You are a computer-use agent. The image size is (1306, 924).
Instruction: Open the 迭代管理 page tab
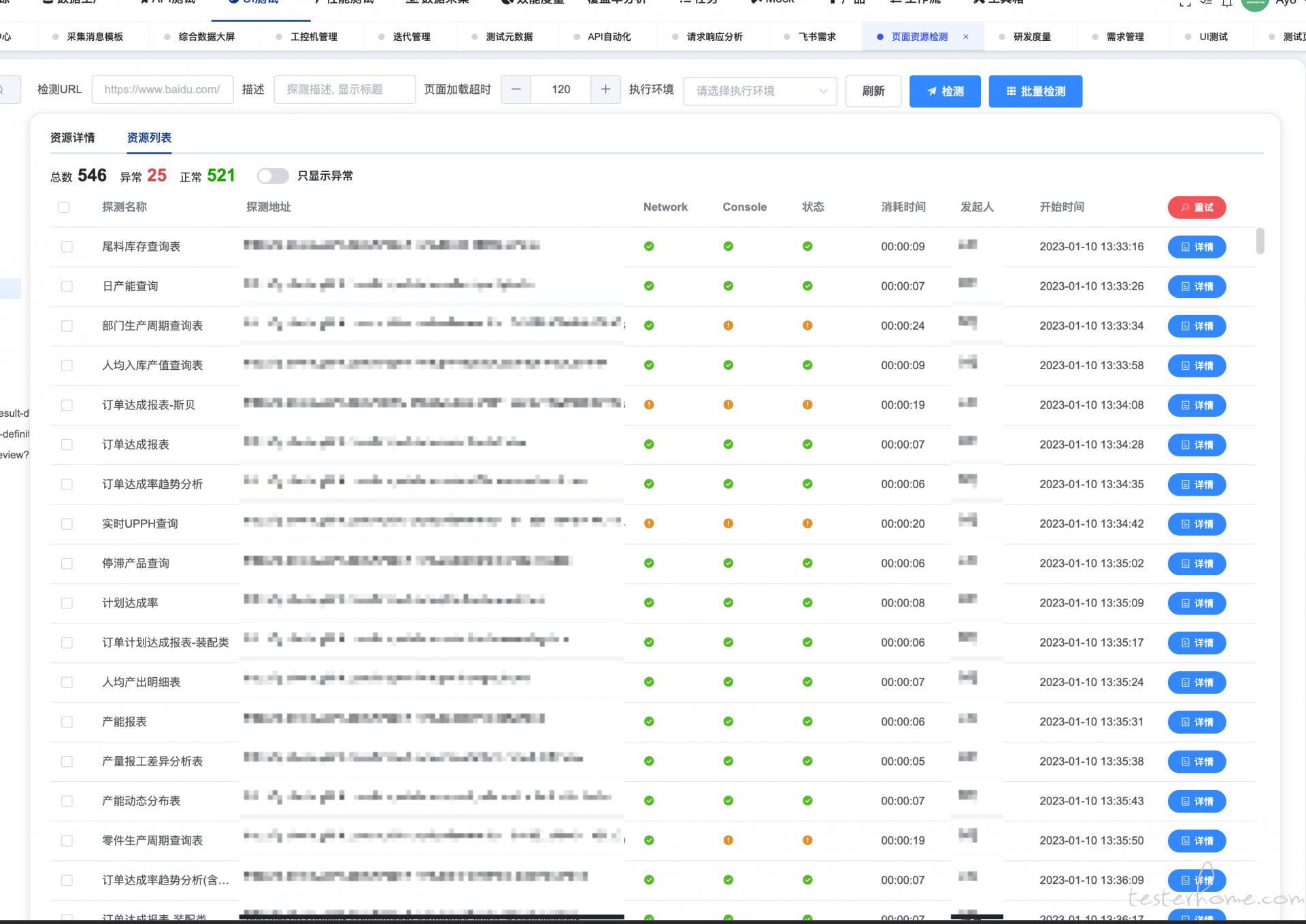(x=412, y=37)
